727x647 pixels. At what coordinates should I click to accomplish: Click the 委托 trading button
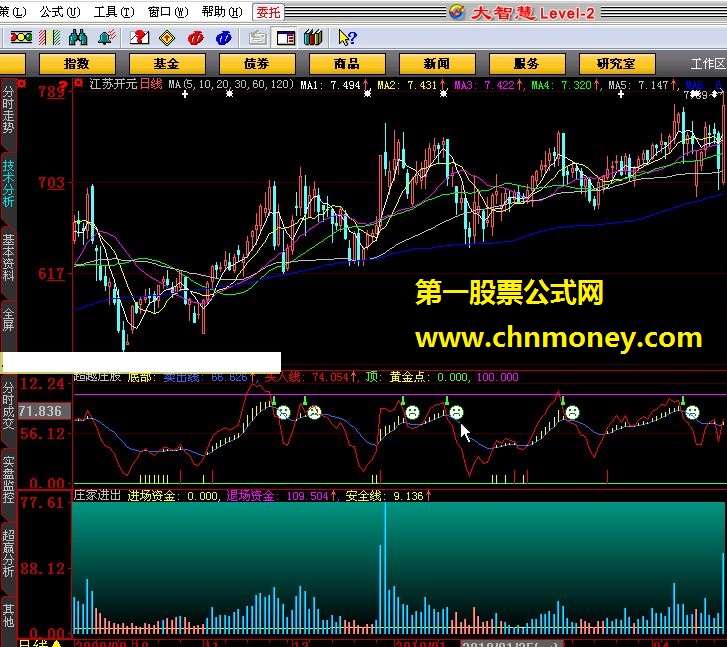[268, 12]
